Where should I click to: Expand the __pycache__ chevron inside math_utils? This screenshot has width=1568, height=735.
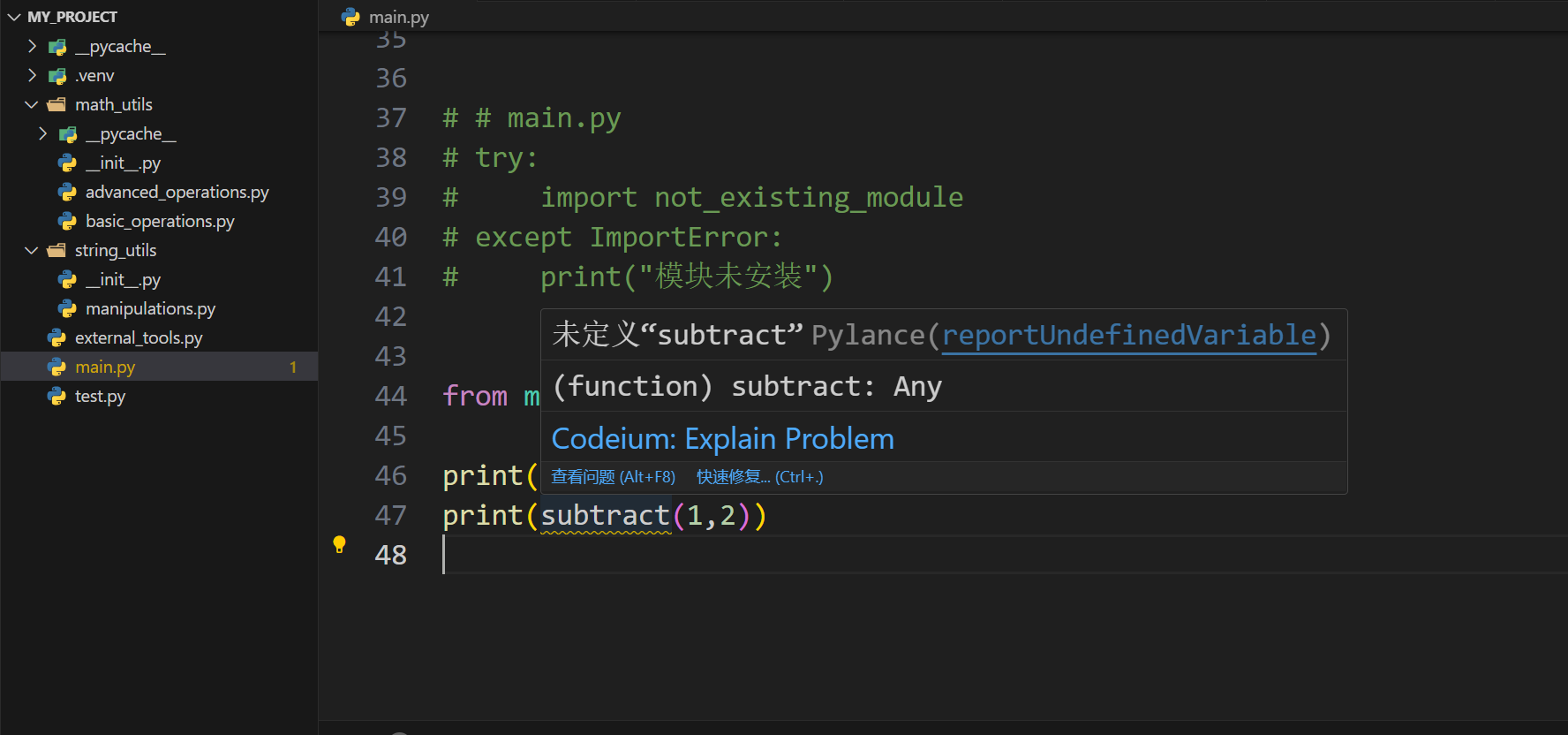(42, 133)
